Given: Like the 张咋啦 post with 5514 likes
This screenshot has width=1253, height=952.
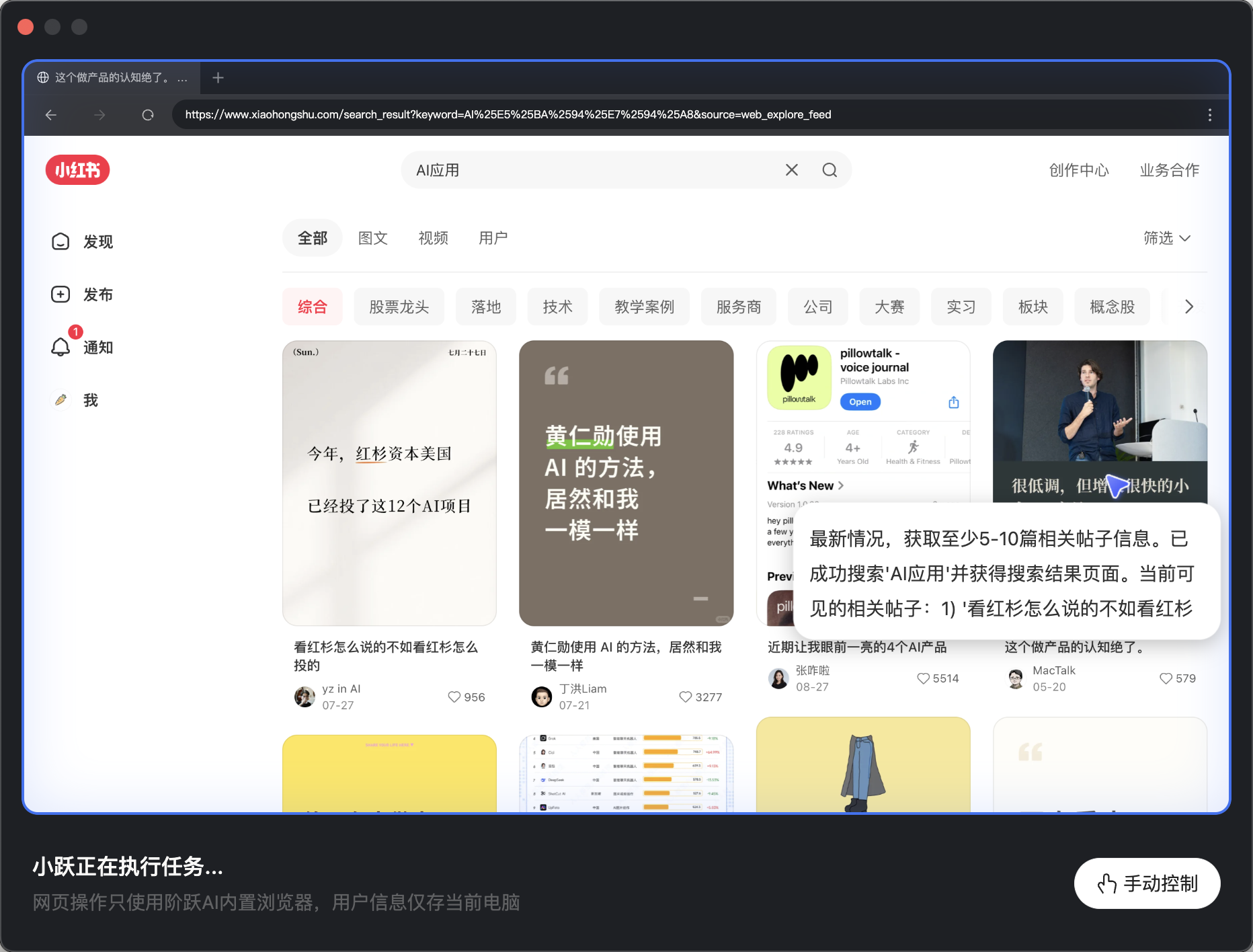Looking at the screenshot, I should [924, 678].
